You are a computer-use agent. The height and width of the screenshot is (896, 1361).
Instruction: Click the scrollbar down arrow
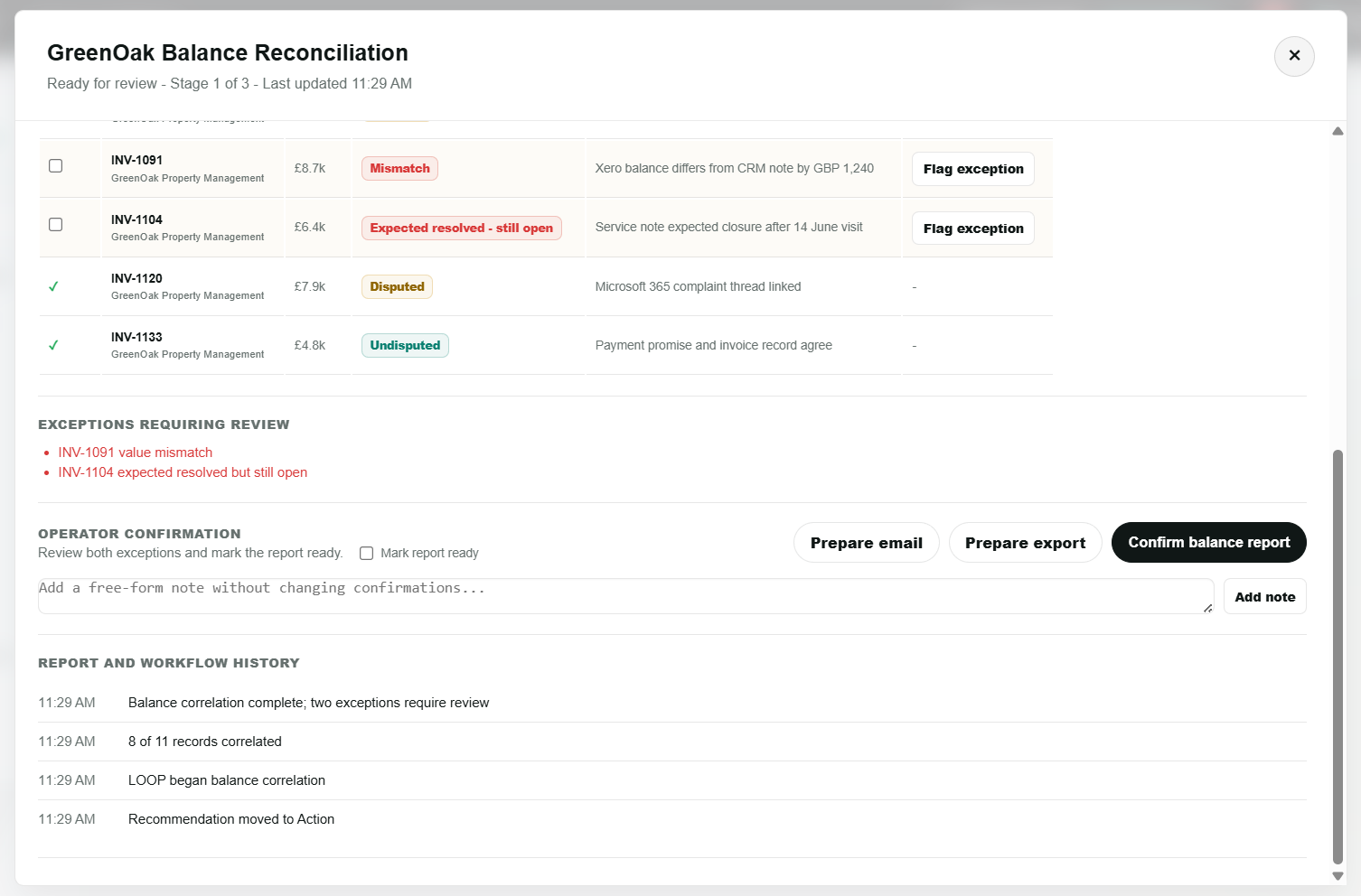1338,876
